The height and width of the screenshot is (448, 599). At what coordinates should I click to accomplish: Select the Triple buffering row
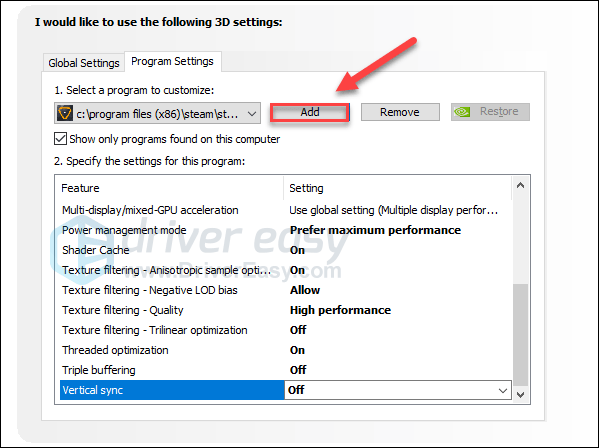tap(286, 370)
